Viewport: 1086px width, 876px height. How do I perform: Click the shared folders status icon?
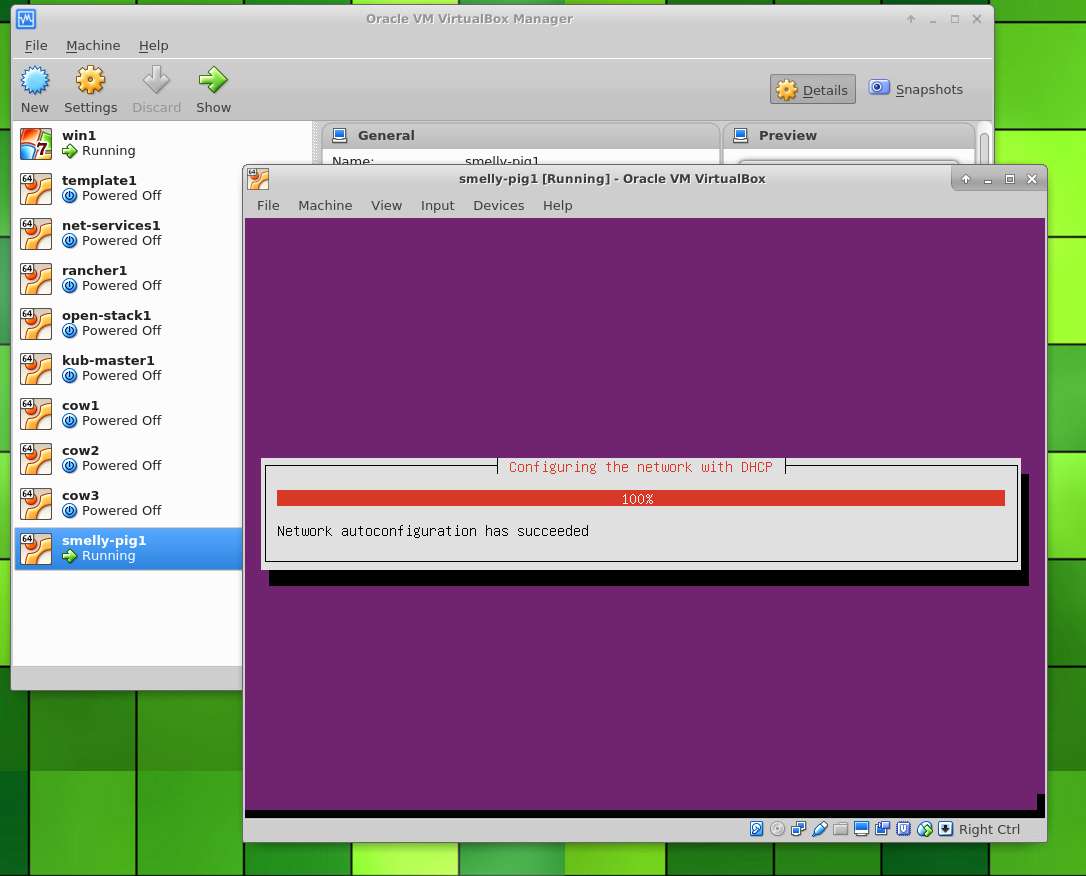[841, 829]
